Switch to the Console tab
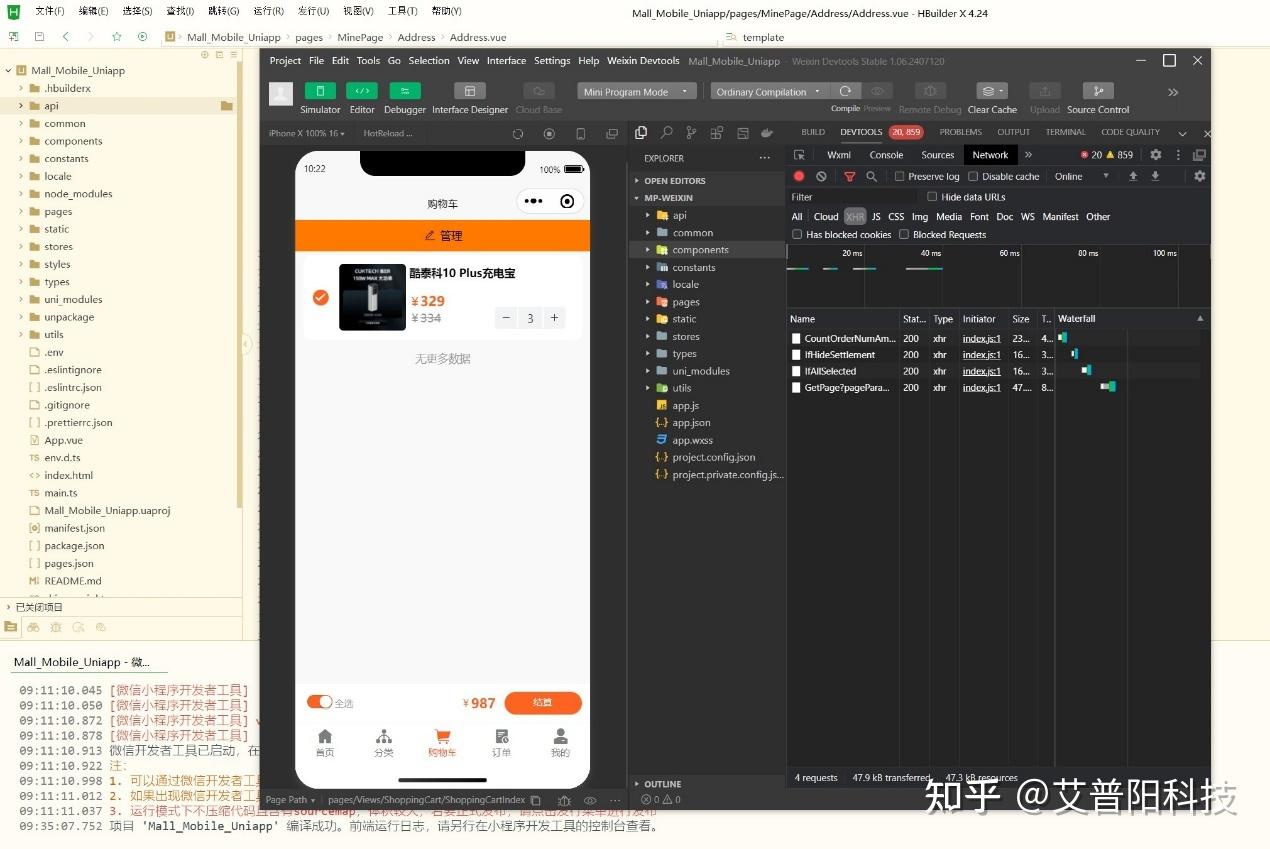The height and width of the screenshot is (849, 1270). click(x=886, y=155)
